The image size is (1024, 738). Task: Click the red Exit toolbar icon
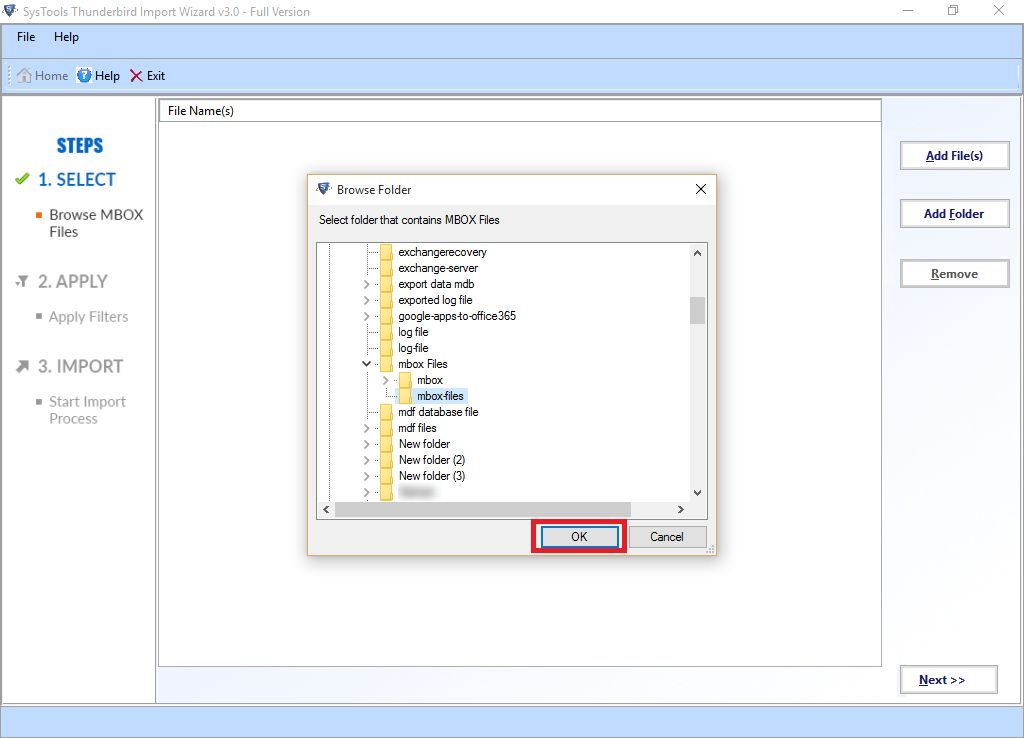pyautogui.click(x=136, y=76)
